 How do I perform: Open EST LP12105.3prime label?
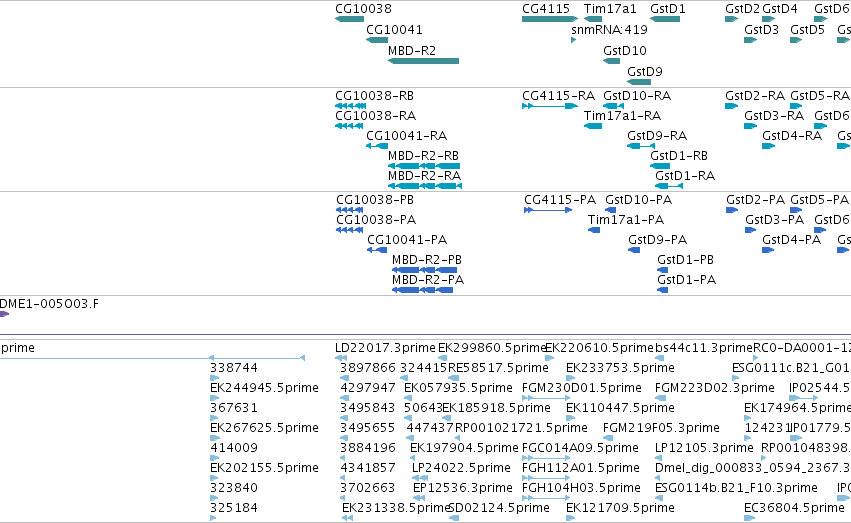coord(704,448)
